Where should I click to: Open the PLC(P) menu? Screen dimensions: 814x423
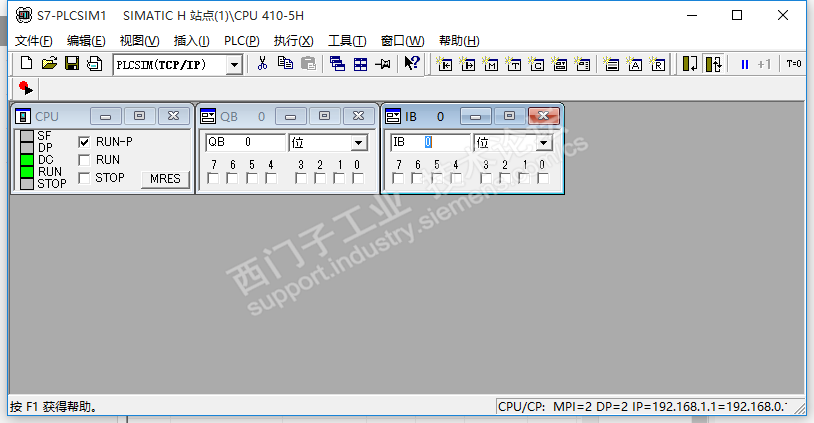point(241,40)
